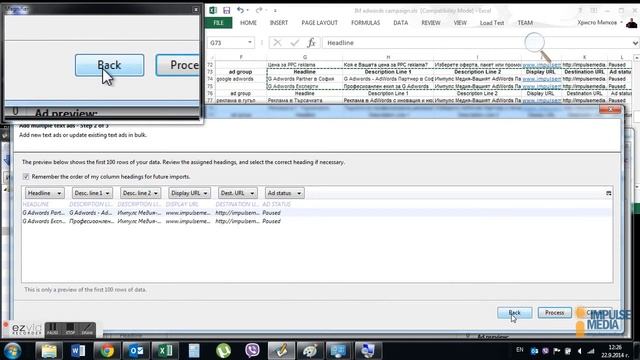Toggle Remember the order of column headings checkbox
The height and width of the screenshot is (360, 640).
(x=26, y=177)
